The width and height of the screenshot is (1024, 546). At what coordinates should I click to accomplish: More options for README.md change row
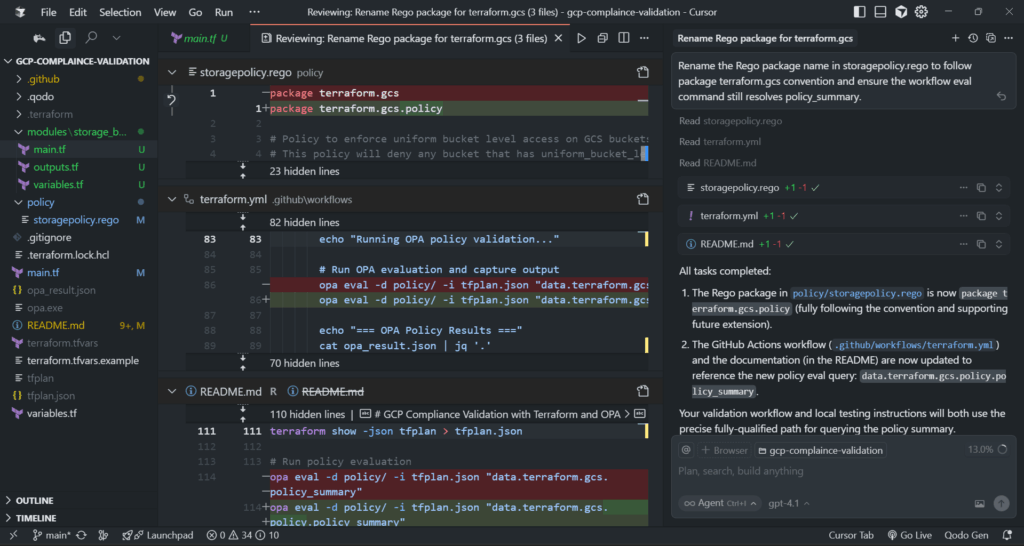click(963, 244)
